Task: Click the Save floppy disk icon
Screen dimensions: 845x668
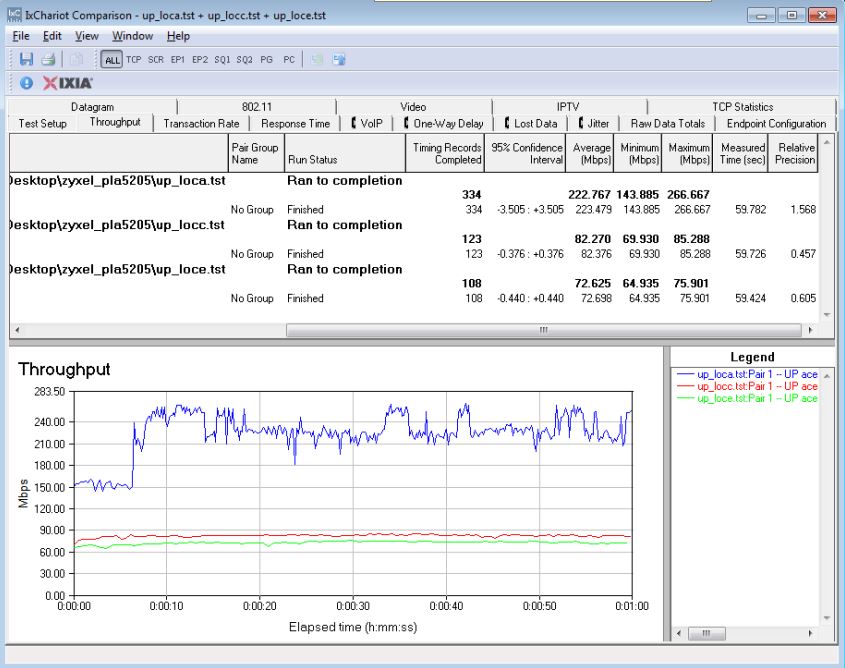Action: [26, 59]
